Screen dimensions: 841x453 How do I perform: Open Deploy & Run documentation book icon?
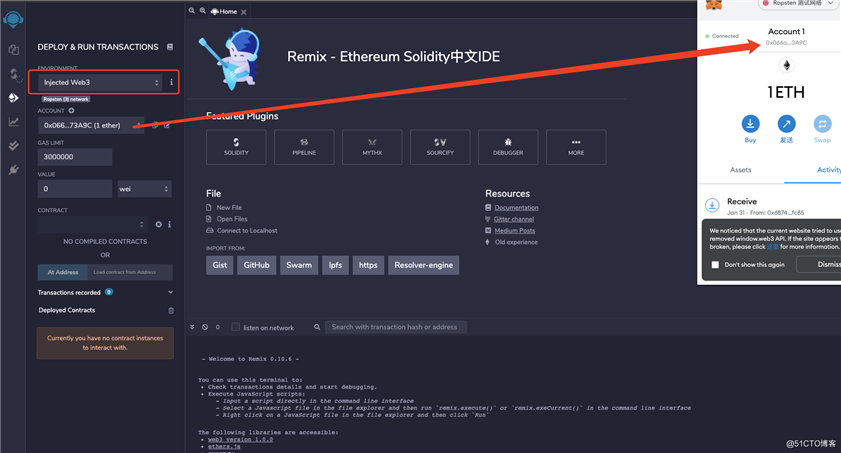(x=170, y=47)
